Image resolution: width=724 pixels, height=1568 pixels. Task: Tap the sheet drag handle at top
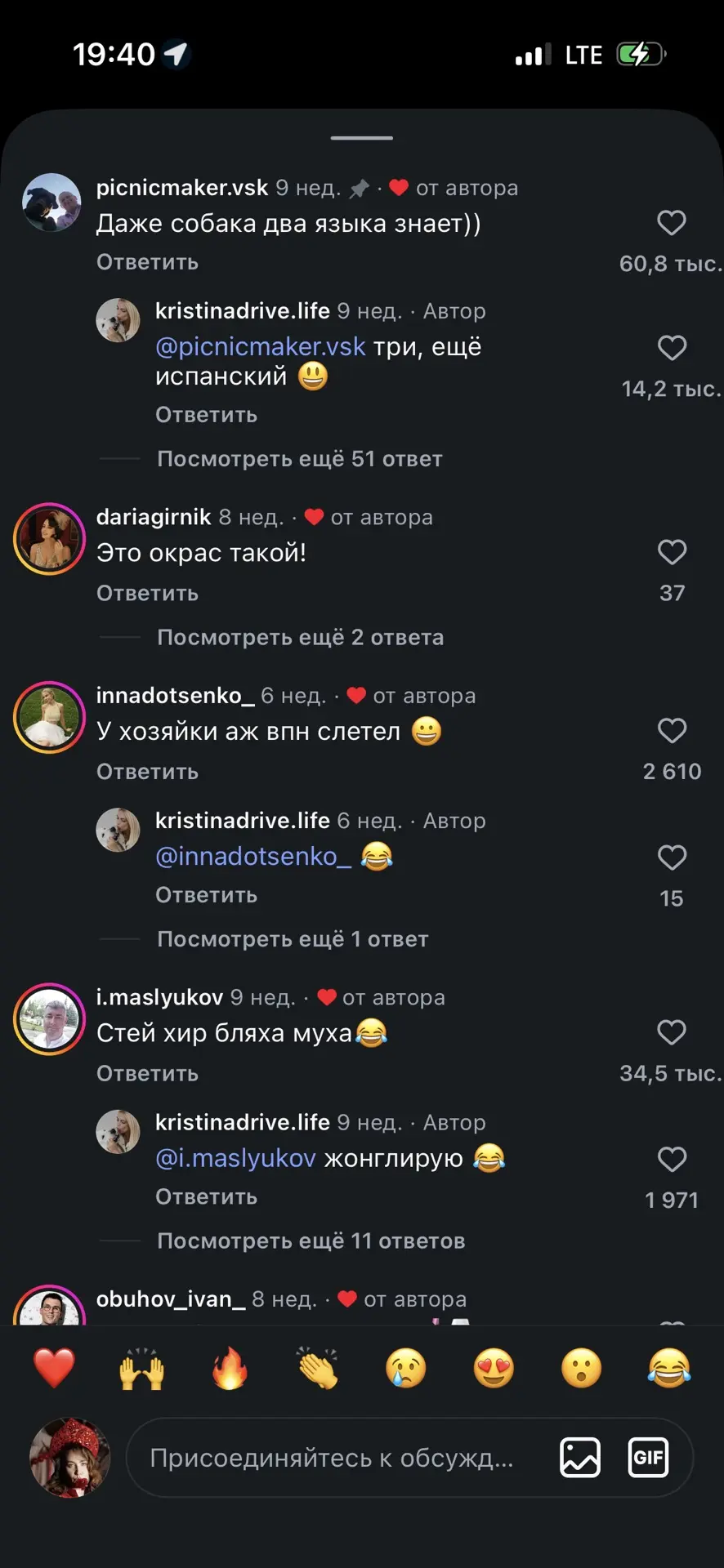(x=362, y=138)
